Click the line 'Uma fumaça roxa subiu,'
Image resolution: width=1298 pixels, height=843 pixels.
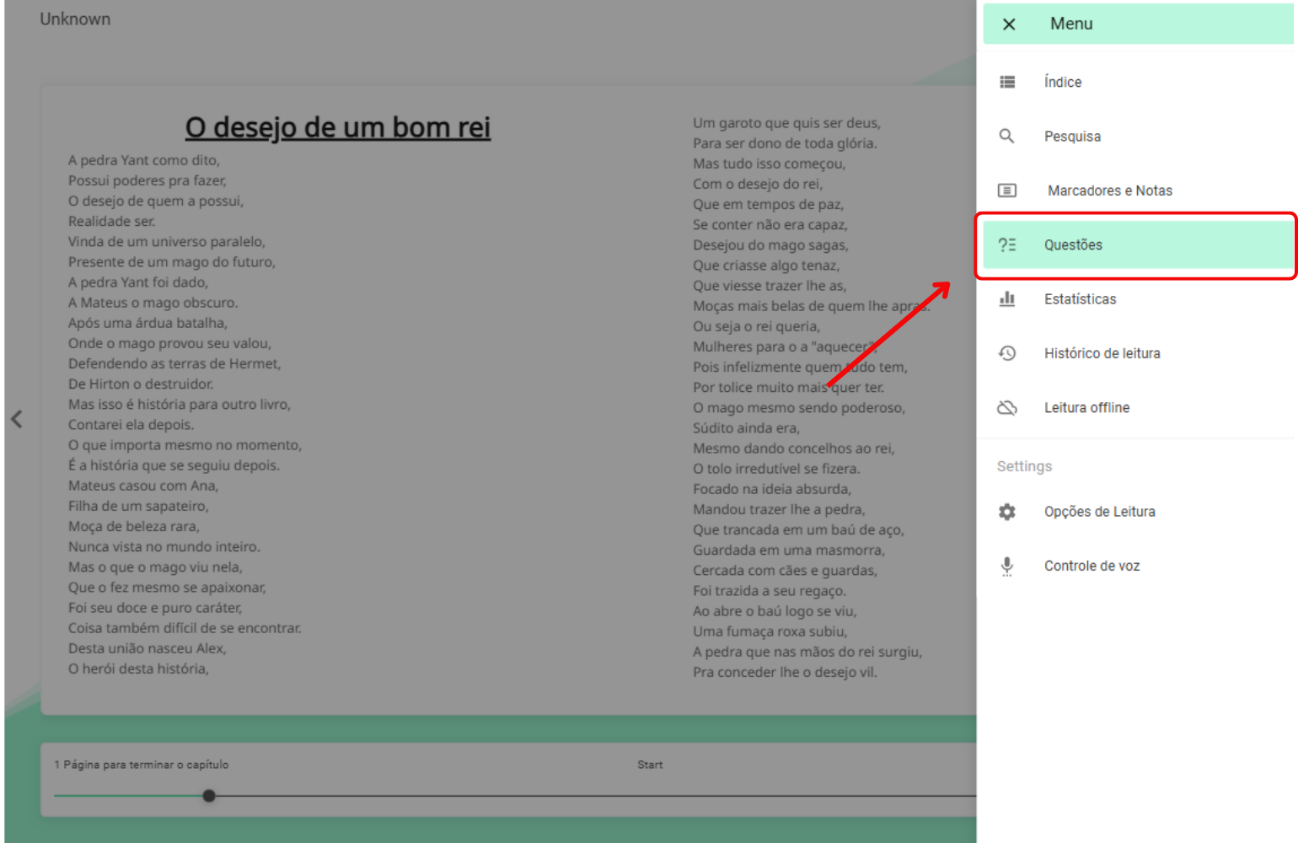770,631
